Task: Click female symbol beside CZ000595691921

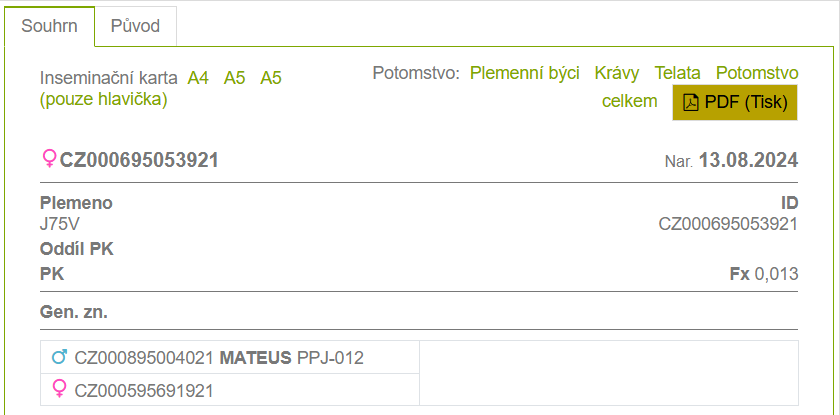Action: point(59,389)
